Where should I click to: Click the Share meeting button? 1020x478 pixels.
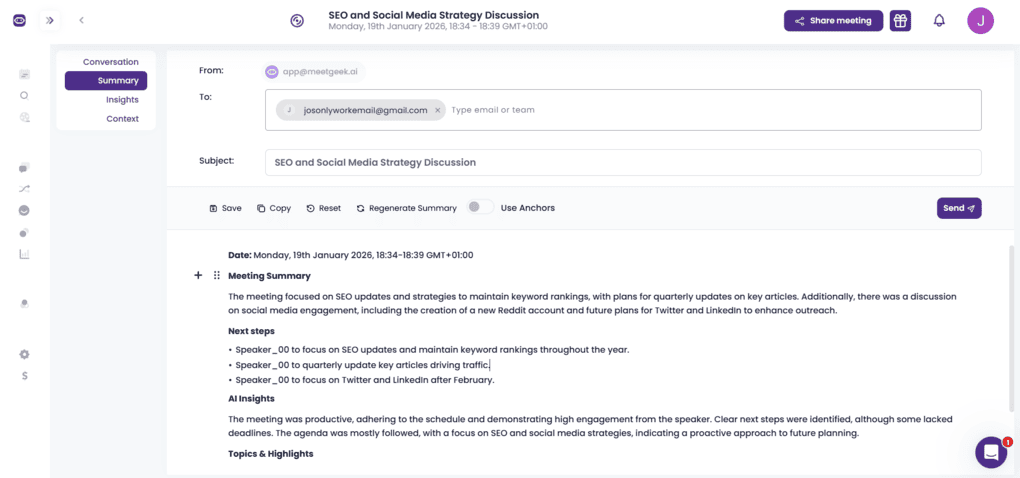[833, 21]
